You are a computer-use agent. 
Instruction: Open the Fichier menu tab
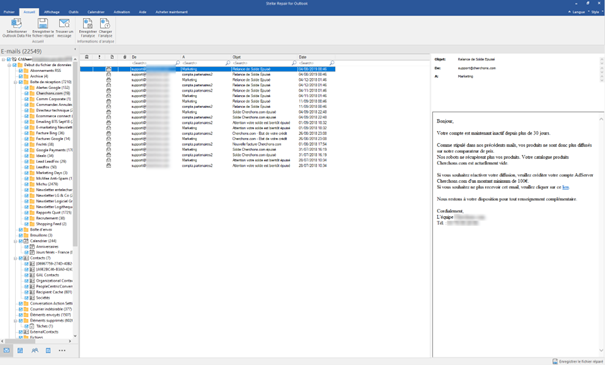coord(9,12)
